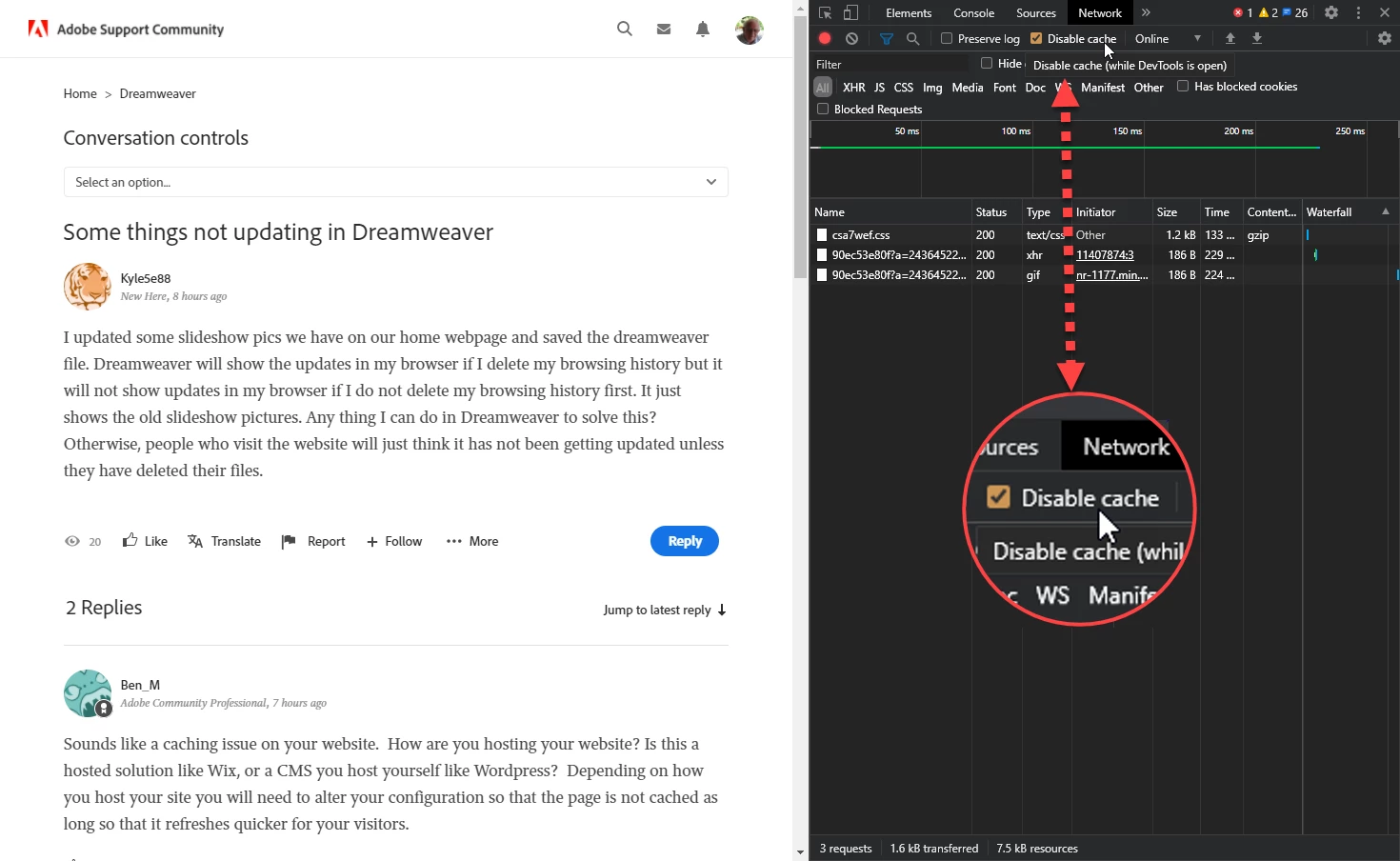Click the Adobe logo icon
The width and height of the screenshot is (1400, 861).
[38, 29]
